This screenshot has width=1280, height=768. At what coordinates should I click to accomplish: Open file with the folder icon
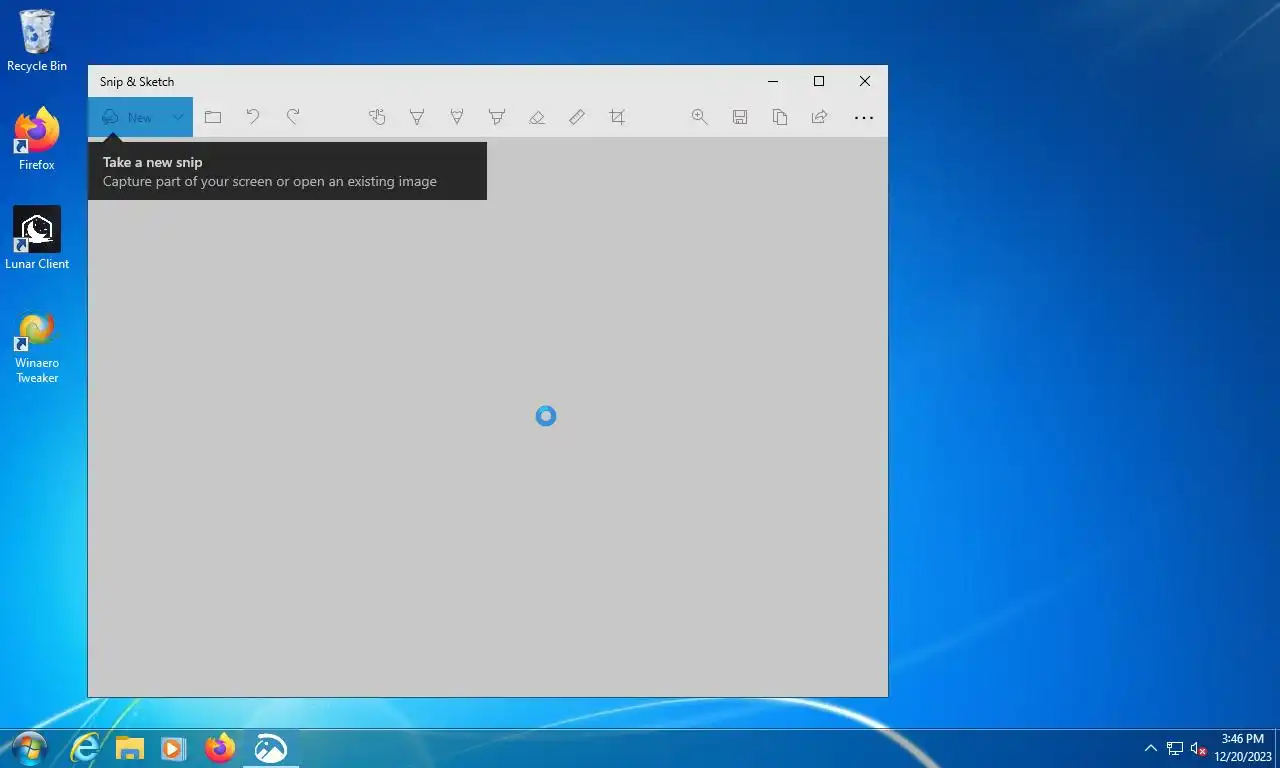pyautogui.click(x=213, y=117)
